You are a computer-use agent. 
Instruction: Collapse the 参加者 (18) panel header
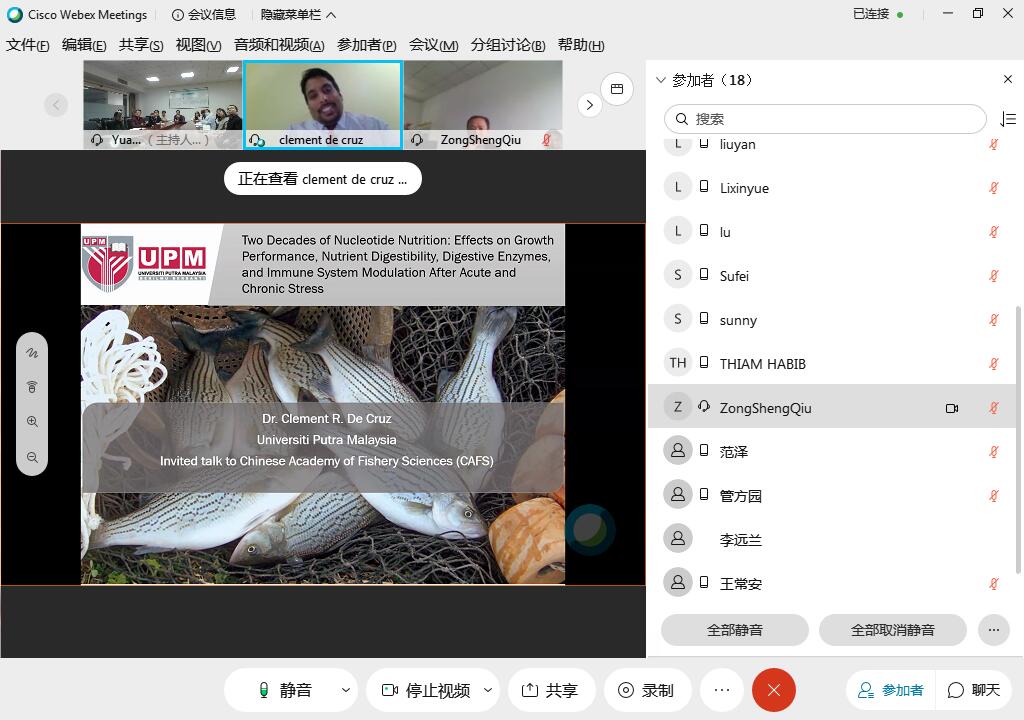pos(660,80)
